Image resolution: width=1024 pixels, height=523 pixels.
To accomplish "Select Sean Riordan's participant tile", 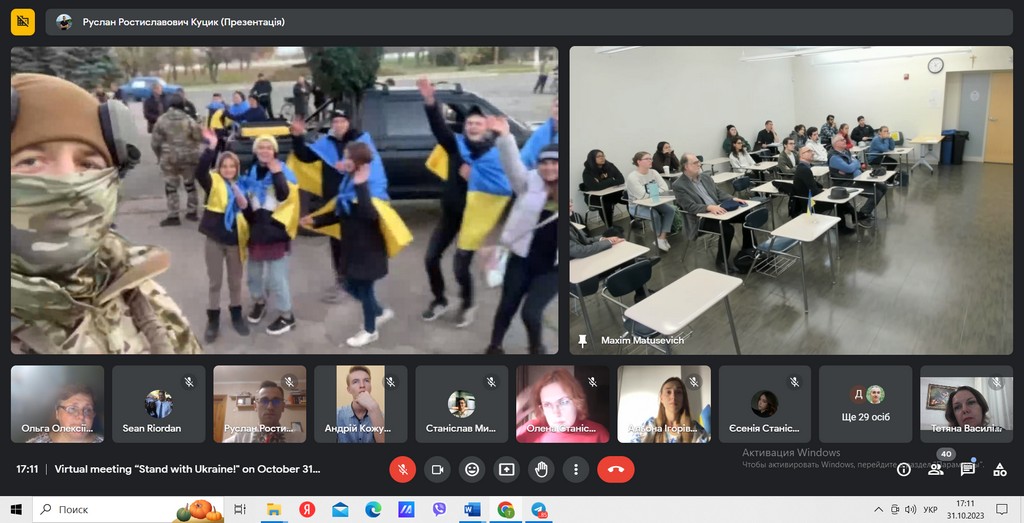I will [158, 404].
